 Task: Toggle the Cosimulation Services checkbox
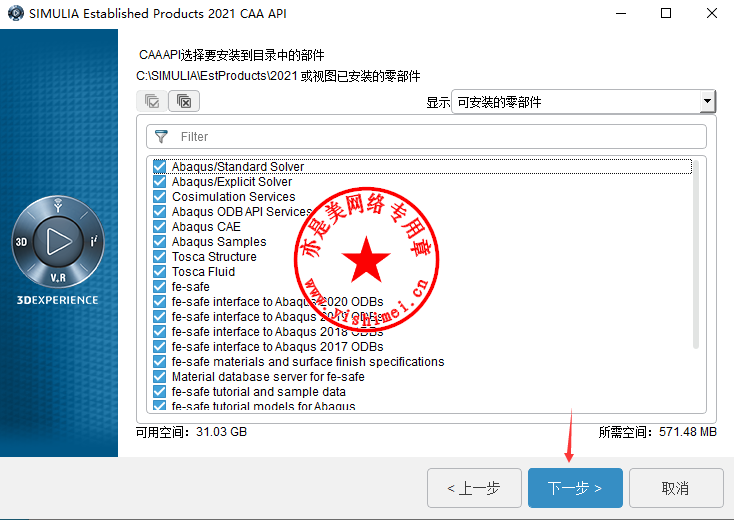[160, 197]
